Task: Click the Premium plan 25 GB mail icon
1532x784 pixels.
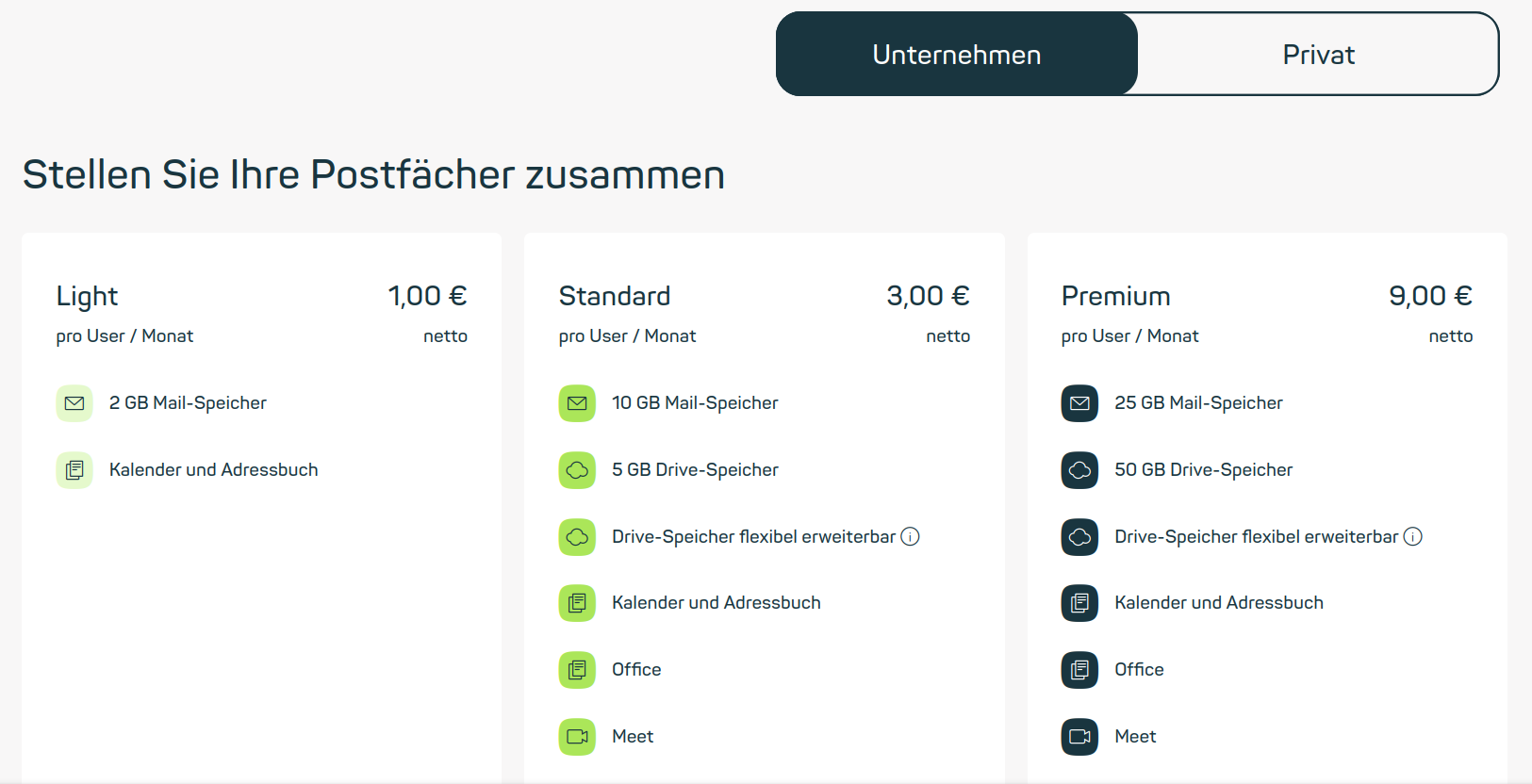Action: point(1079,403)
